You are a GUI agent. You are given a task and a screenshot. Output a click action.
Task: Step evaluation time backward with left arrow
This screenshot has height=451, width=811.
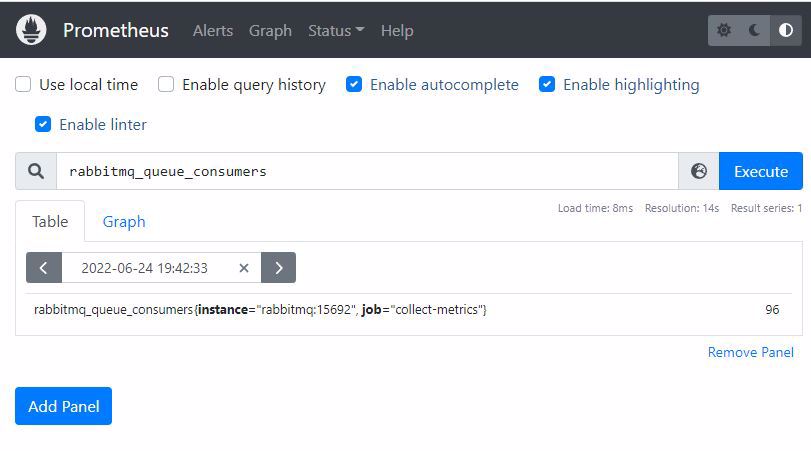point(44,267)
